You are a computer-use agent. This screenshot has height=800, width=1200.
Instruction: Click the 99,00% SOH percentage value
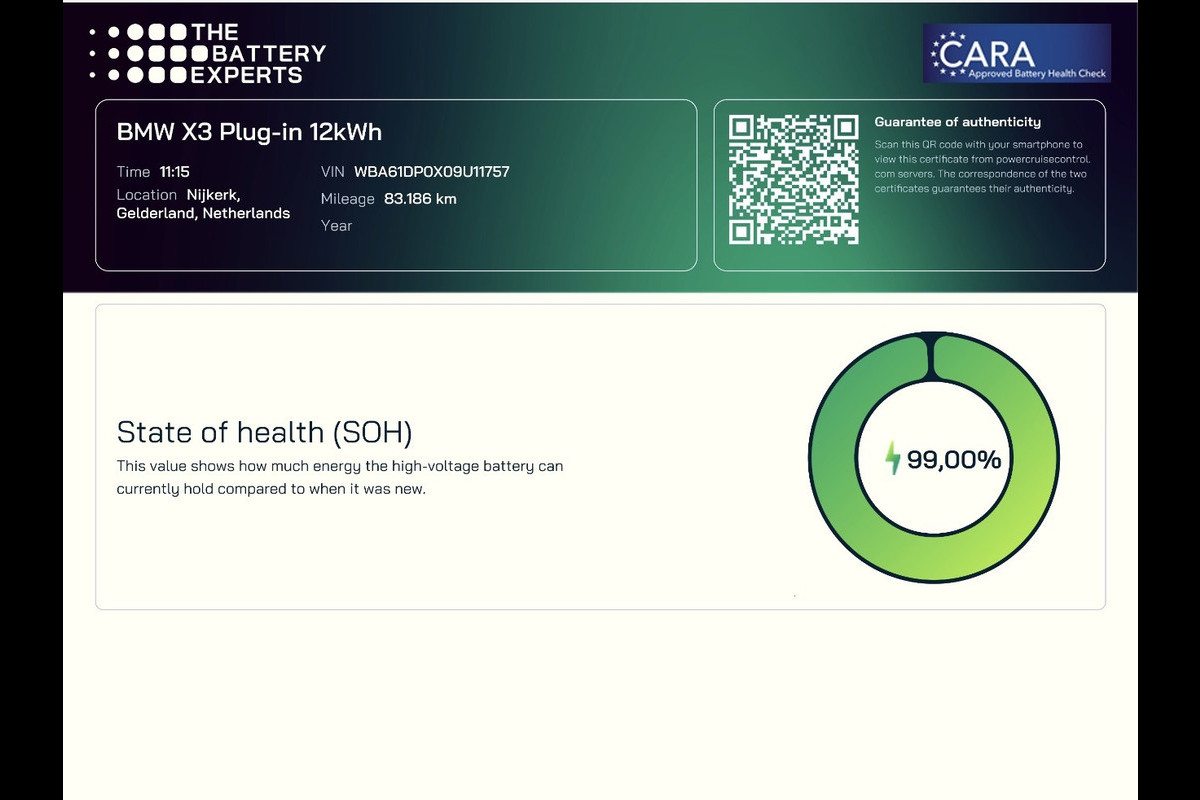954,460
